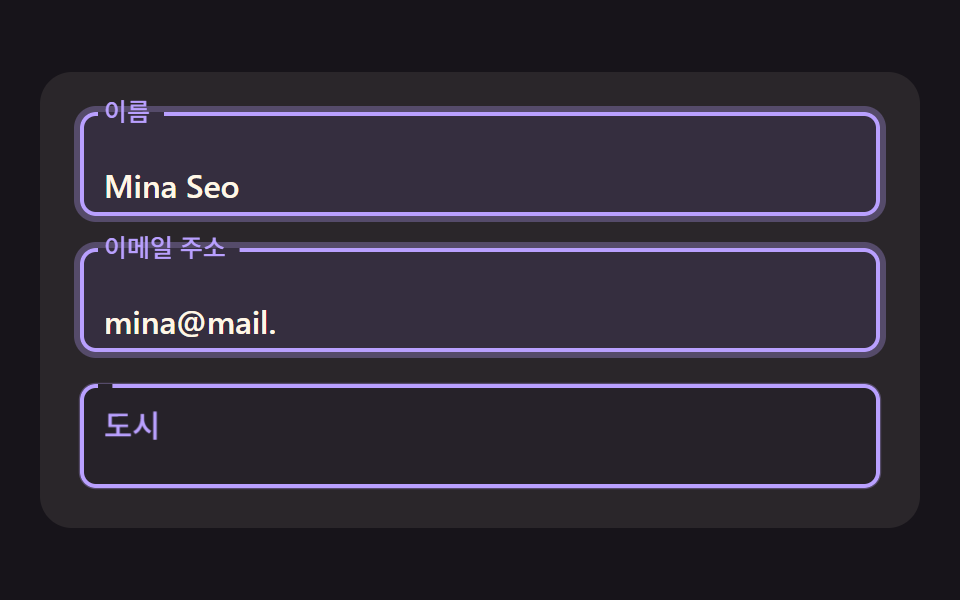Click the word 'Mina' in name field

(141, 187)
